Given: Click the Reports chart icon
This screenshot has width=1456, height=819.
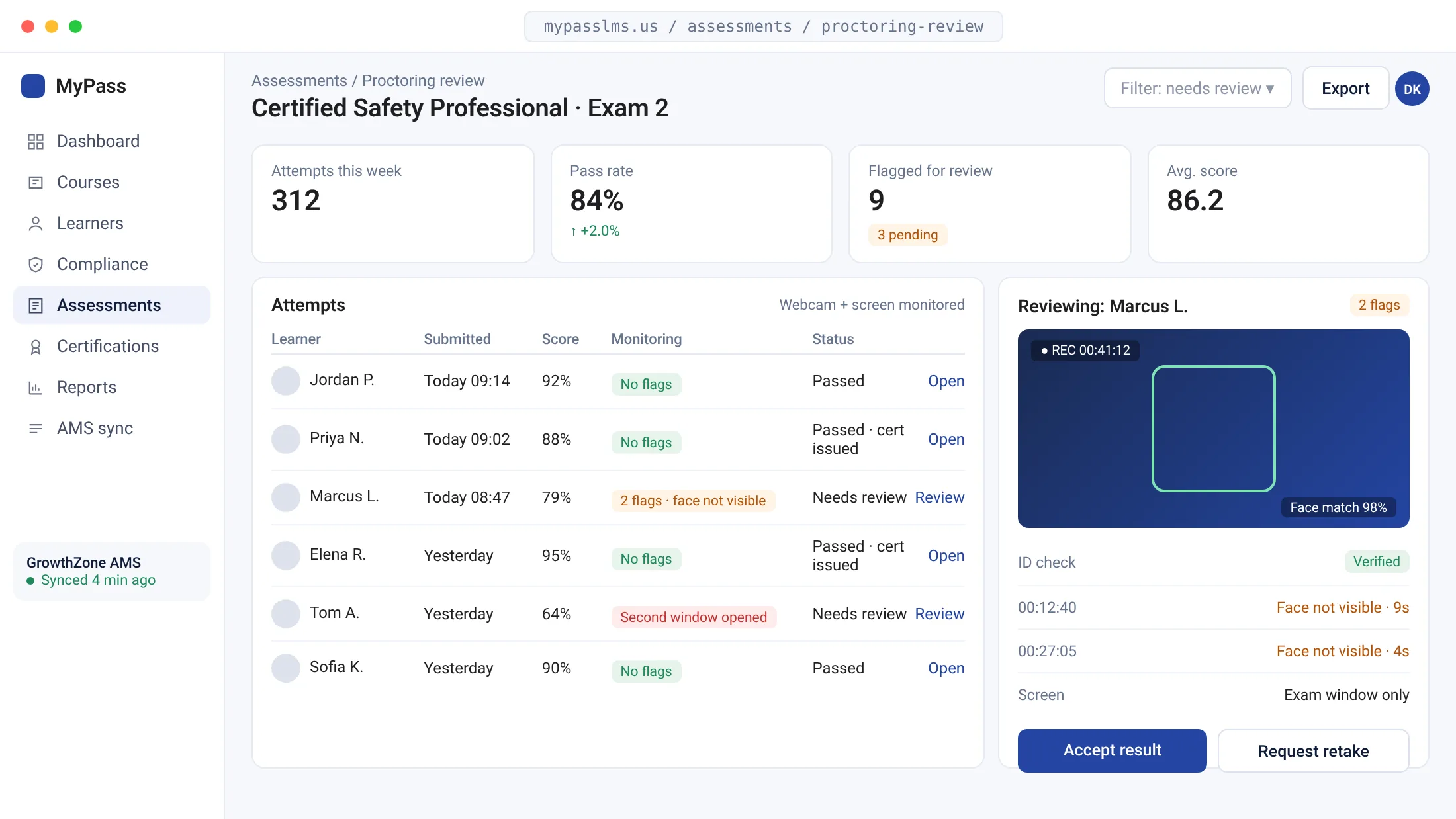Looking at the screenshot, I should tap(36, 388).
